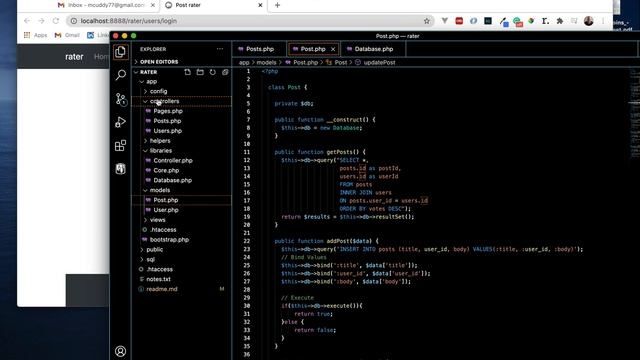
Task: Refresh the RATER explorer tree
Action: [x=213, y=72]
